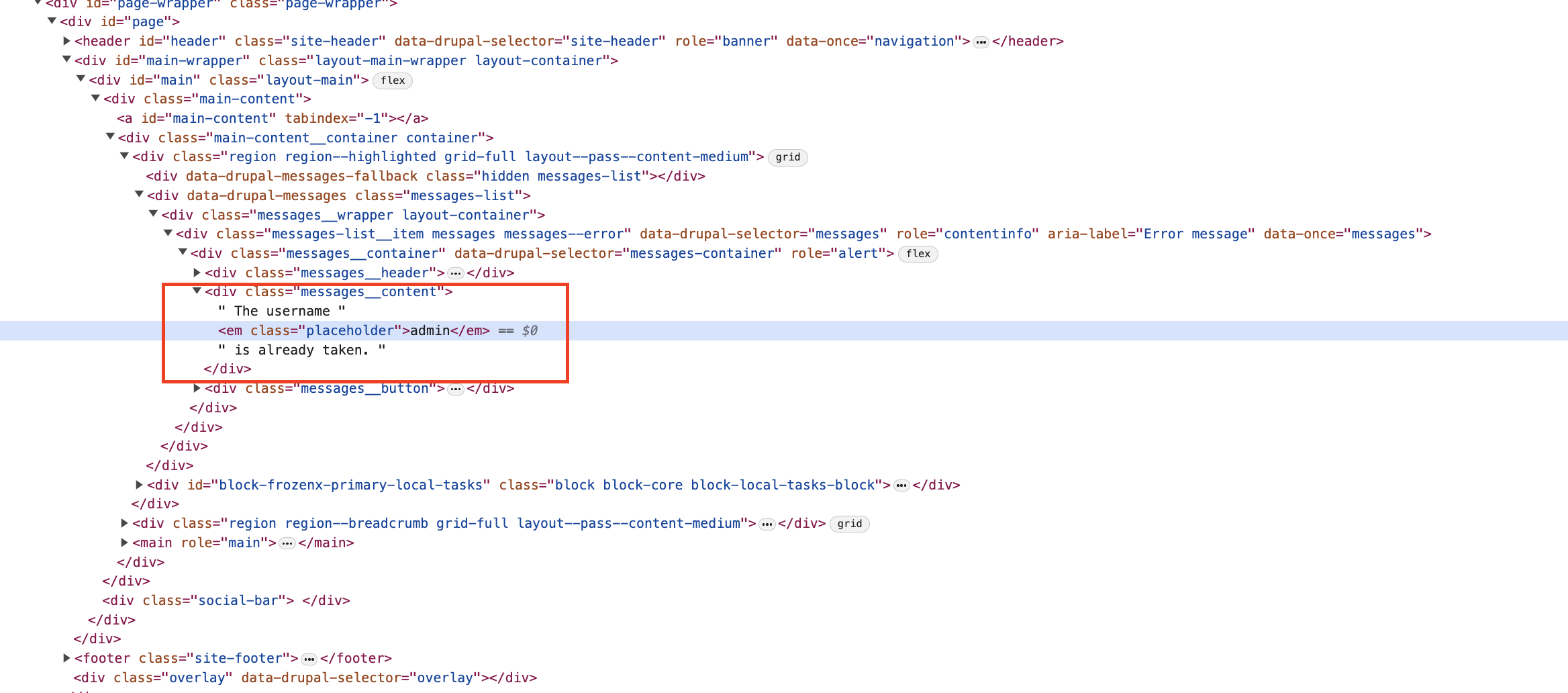Expand messages__header div
The image size is (1568, 693).
197,273
